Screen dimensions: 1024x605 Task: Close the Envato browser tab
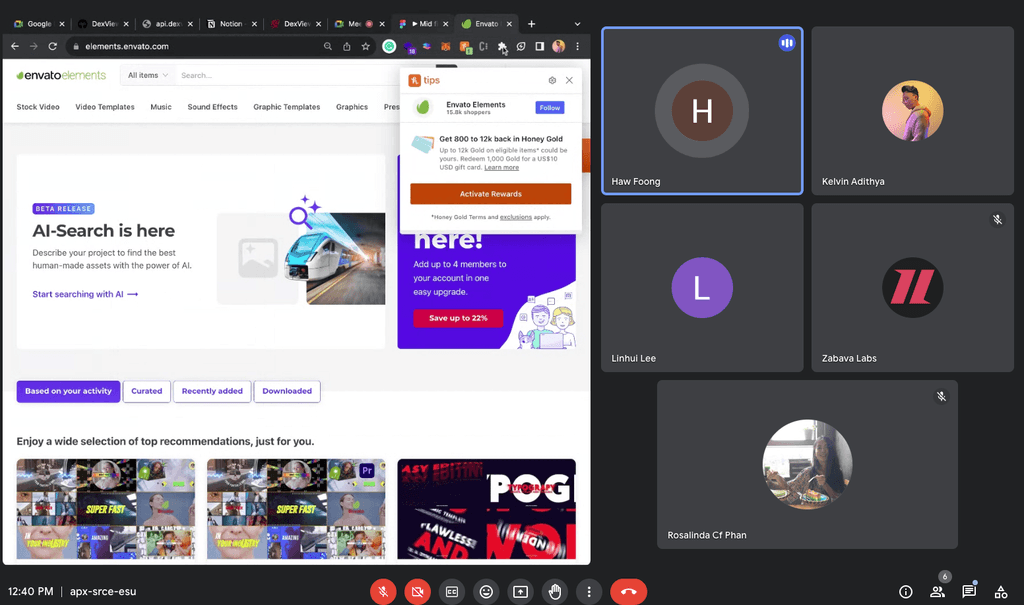[509, 24]
